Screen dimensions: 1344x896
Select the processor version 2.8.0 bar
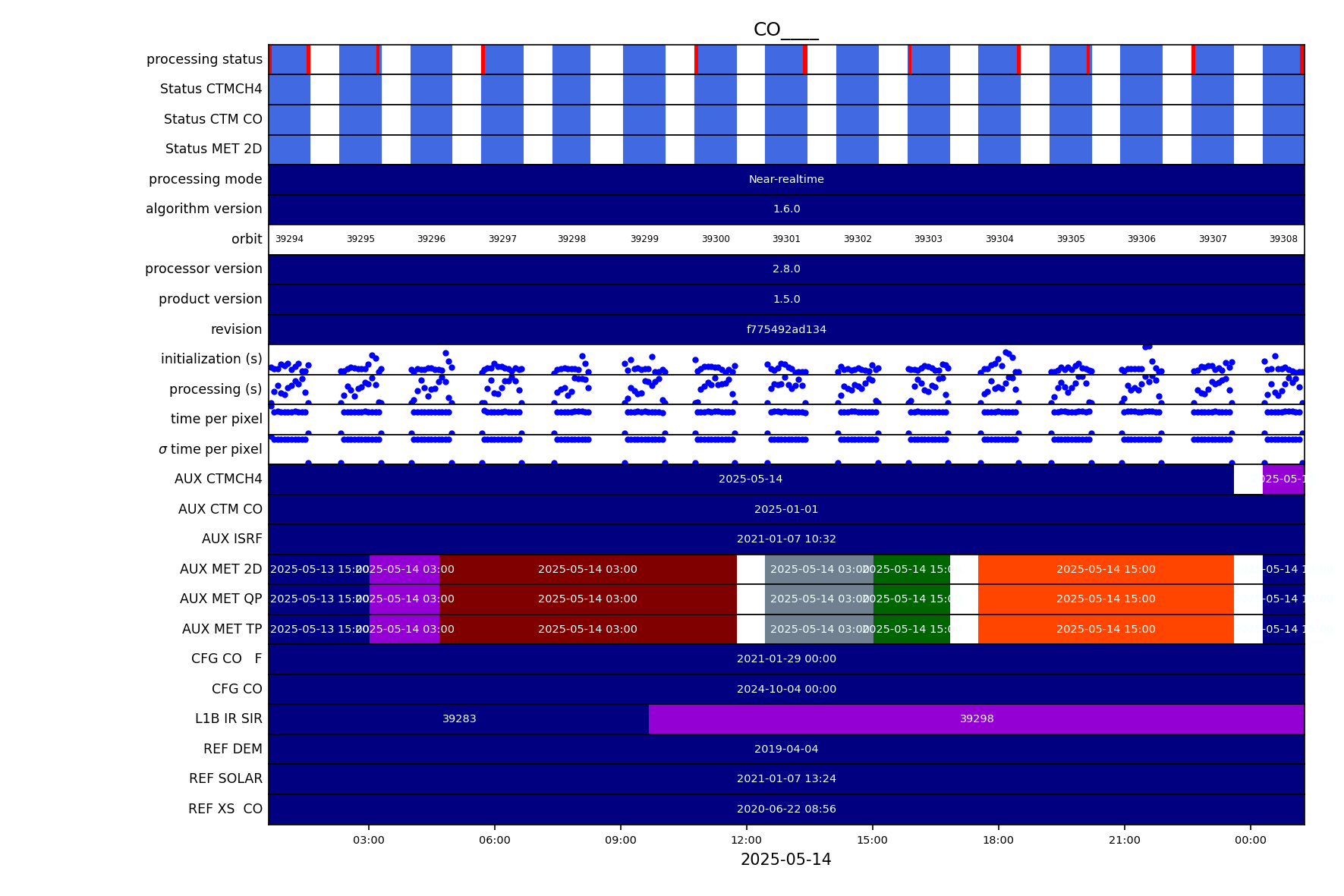[x=786, y=269]
